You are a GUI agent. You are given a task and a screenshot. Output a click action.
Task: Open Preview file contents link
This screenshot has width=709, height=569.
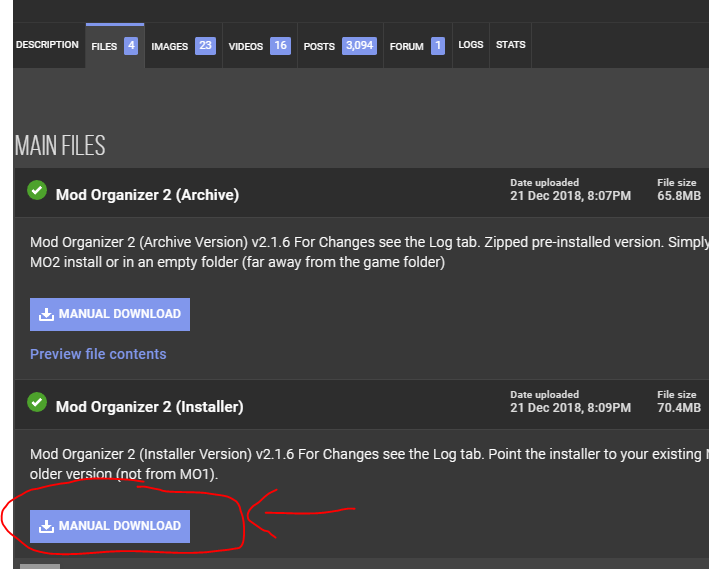98,354
